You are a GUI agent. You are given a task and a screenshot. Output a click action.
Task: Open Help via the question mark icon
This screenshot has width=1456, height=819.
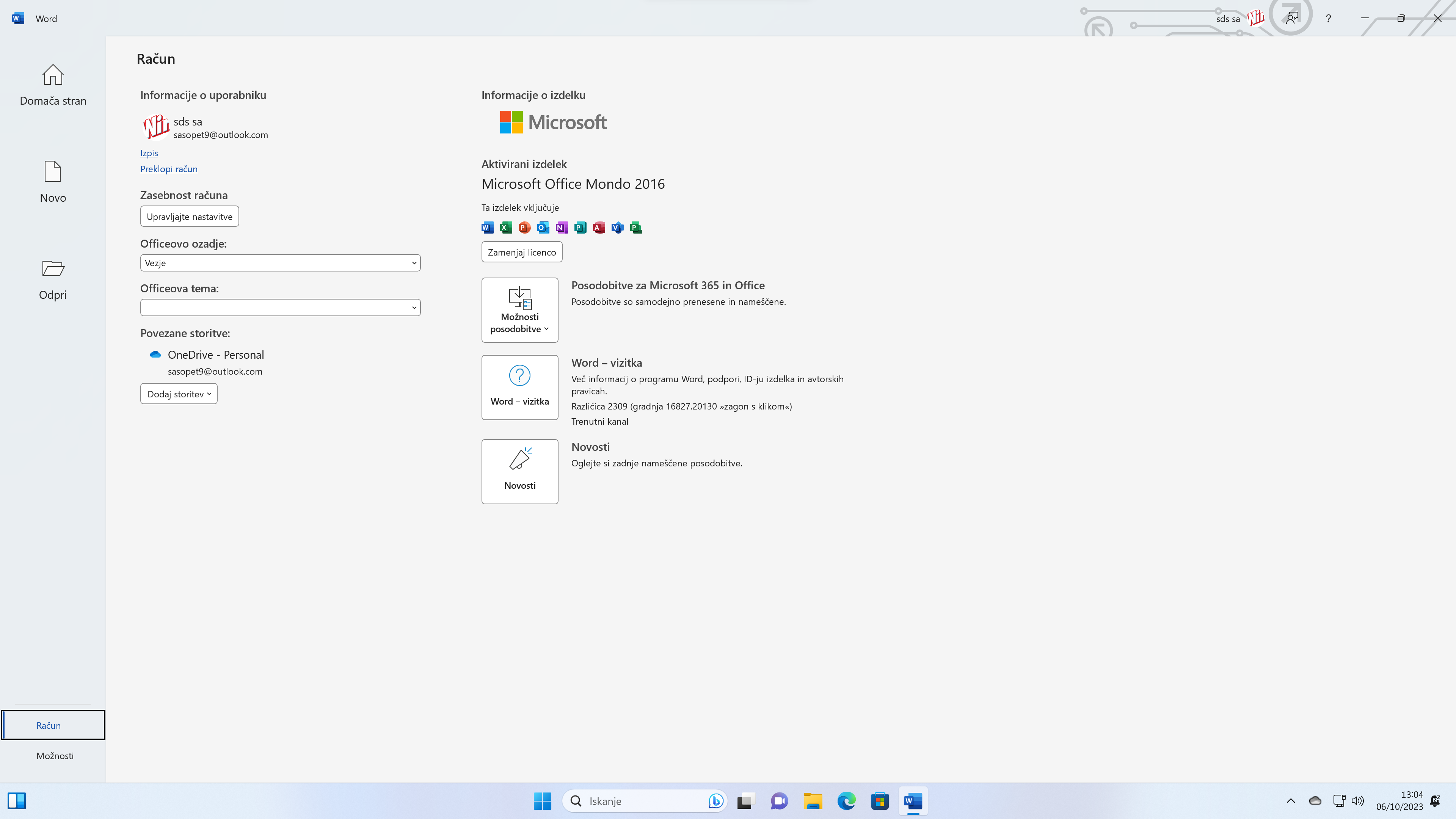pos(1328,18)
